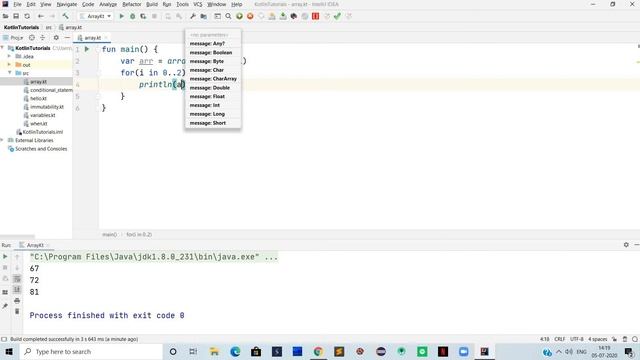Build project using the hammer icon

click(x=65, y=16)
